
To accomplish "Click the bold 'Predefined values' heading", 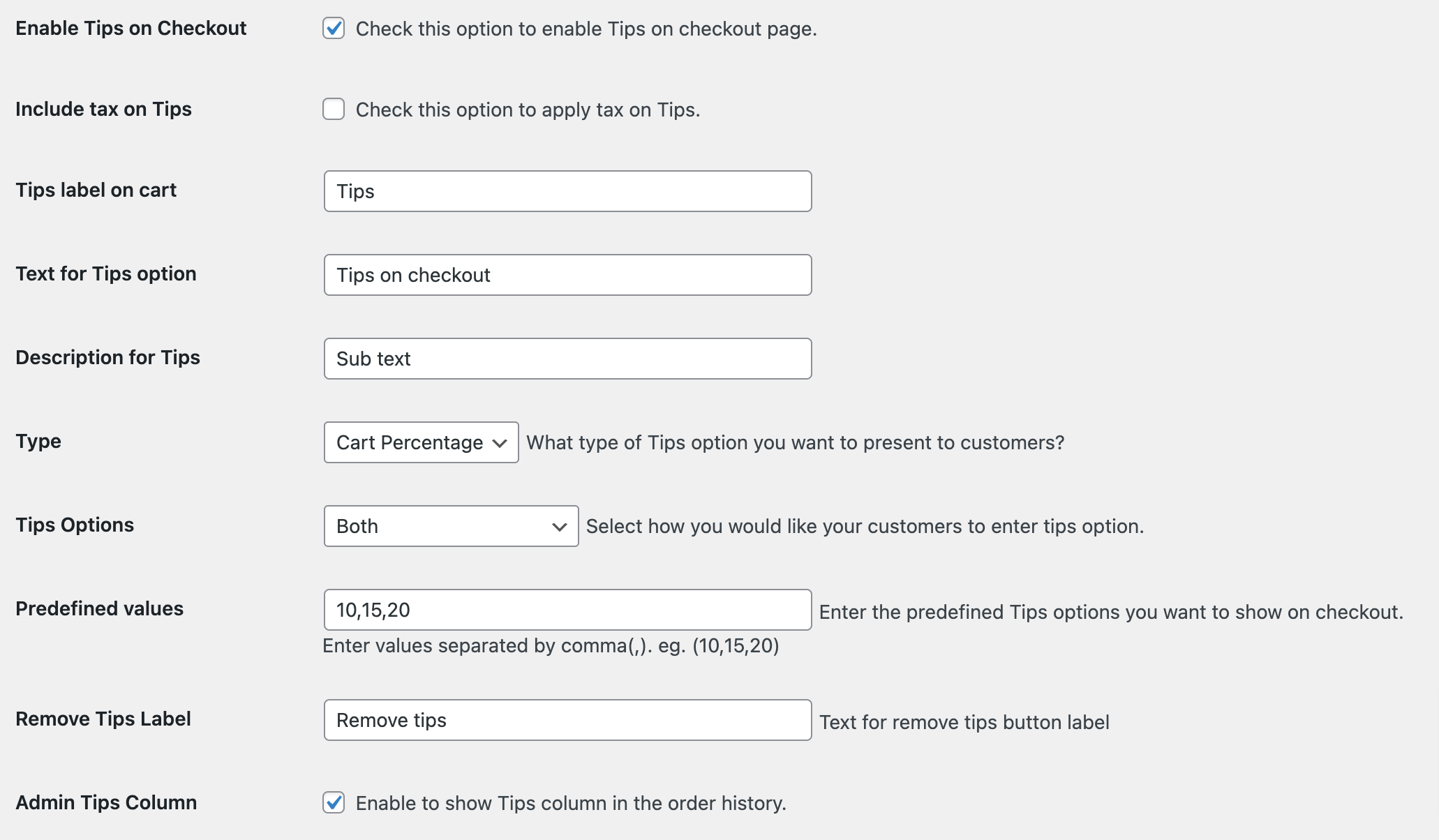I will [x=100, y=608].
